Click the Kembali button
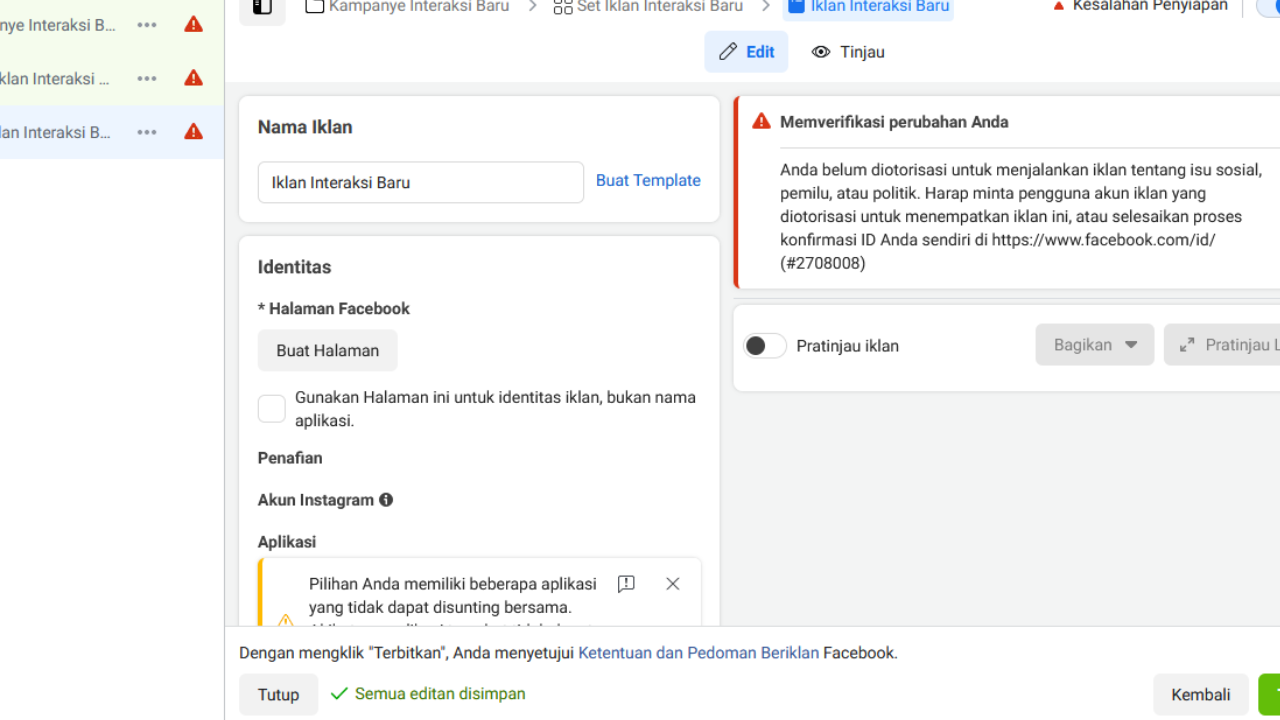 (x=1201, y=695)
